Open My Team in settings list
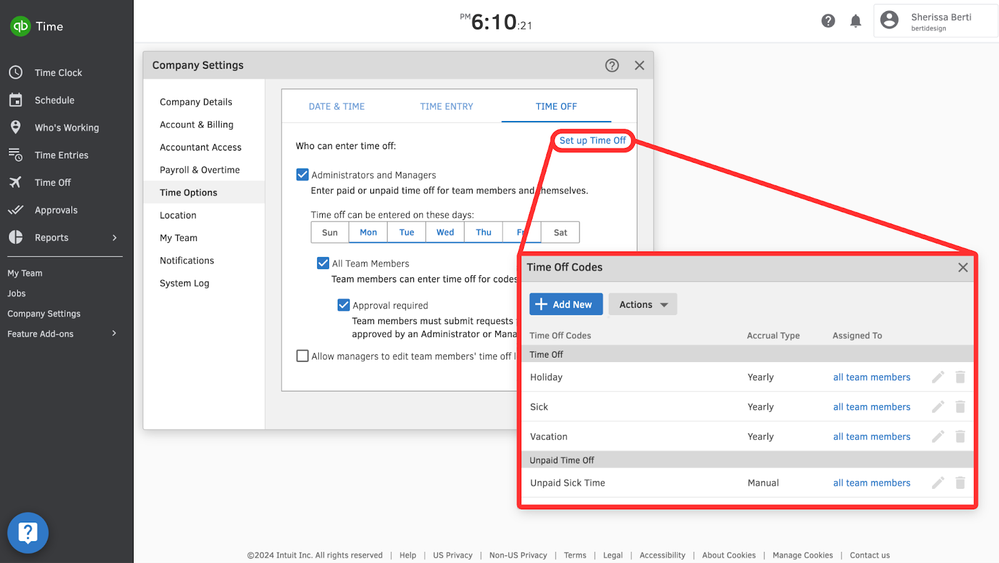The width and height of the screenshot is (999, 563). click(x=178, y=238)
